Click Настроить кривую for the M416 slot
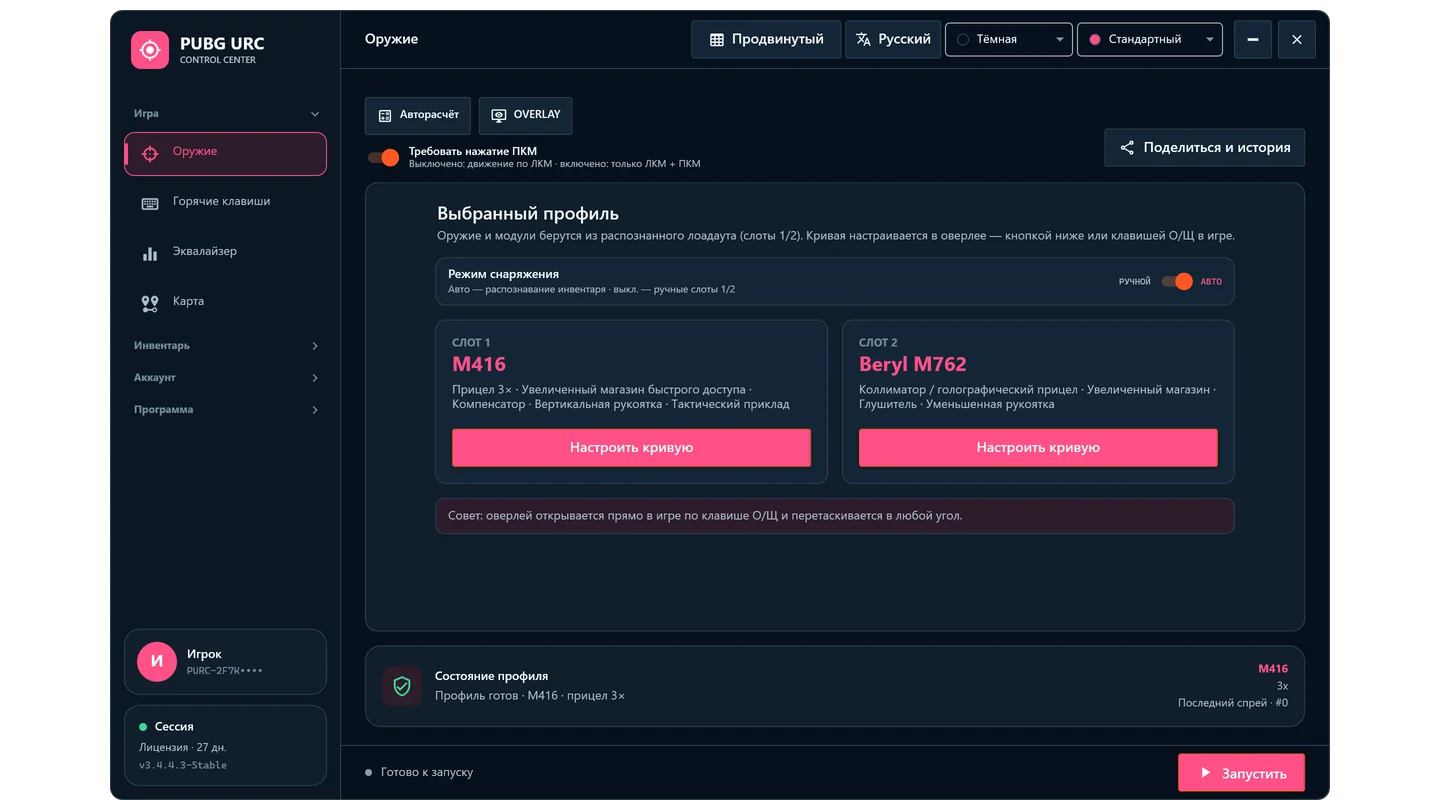 point(631,448)
